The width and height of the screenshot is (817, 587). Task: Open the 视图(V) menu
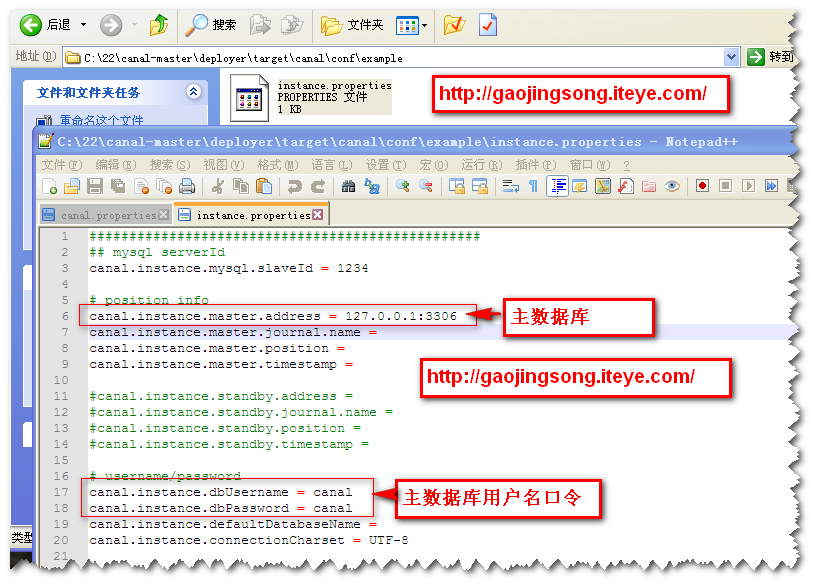[x=224, y=165]
